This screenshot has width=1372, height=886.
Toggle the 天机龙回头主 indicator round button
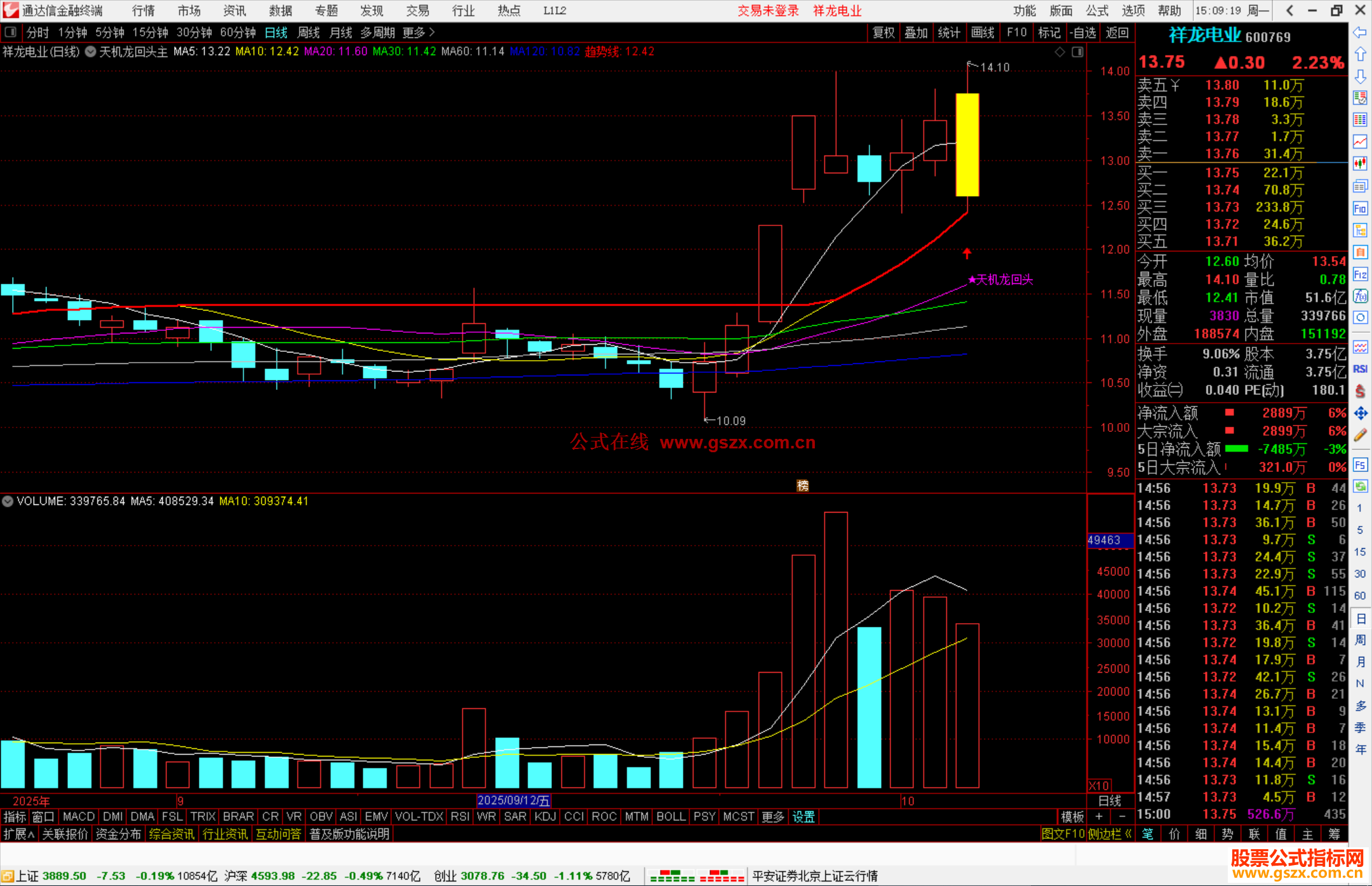tap(91, 52)
